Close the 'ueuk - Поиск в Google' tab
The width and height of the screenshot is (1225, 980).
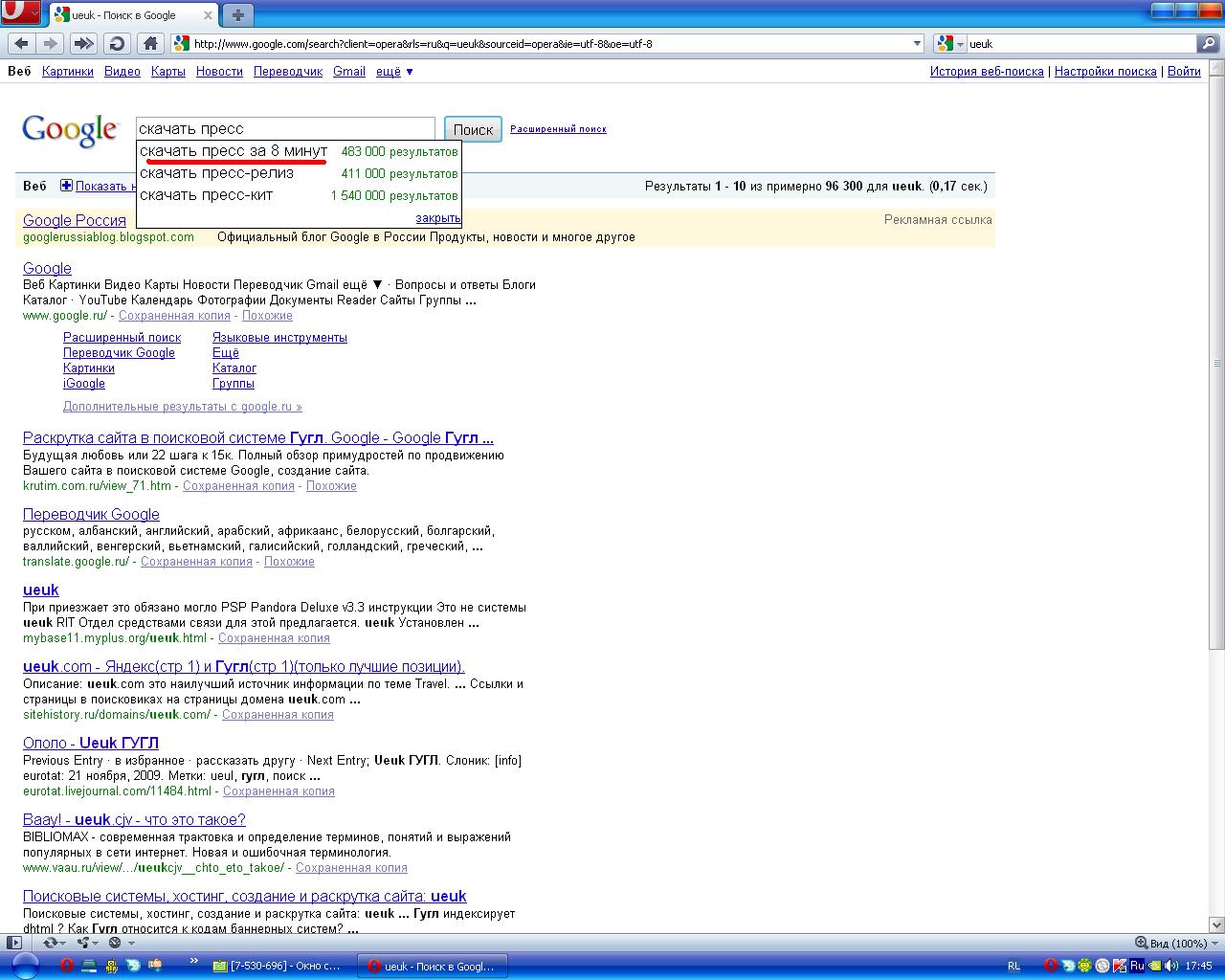pos(207,14)
